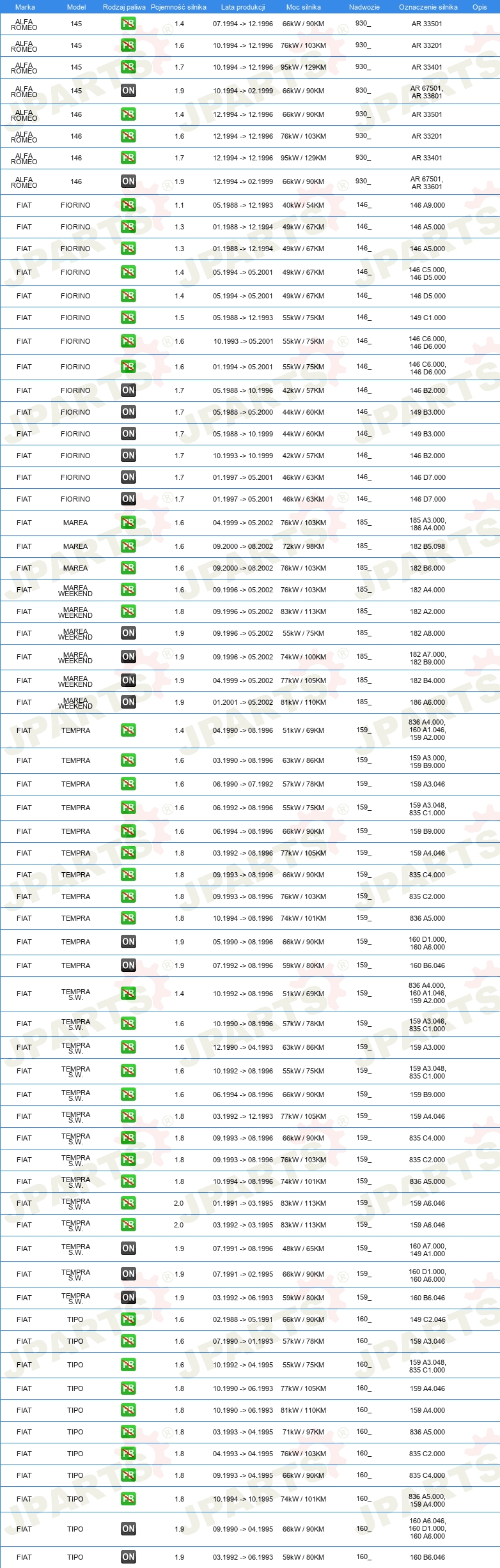Select petrol icon in Tempra 06.1990 -> 07.1992 row
Screen dimensions: 500x1568
[x=129, y=784]
